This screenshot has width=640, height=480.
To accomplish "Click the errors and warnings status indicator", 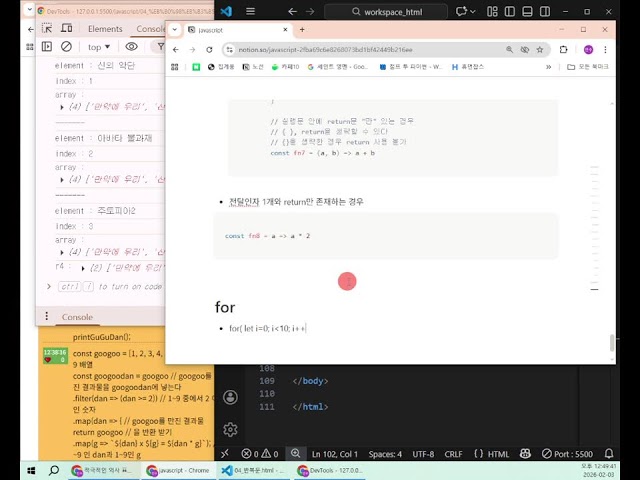I will (260, 454).
